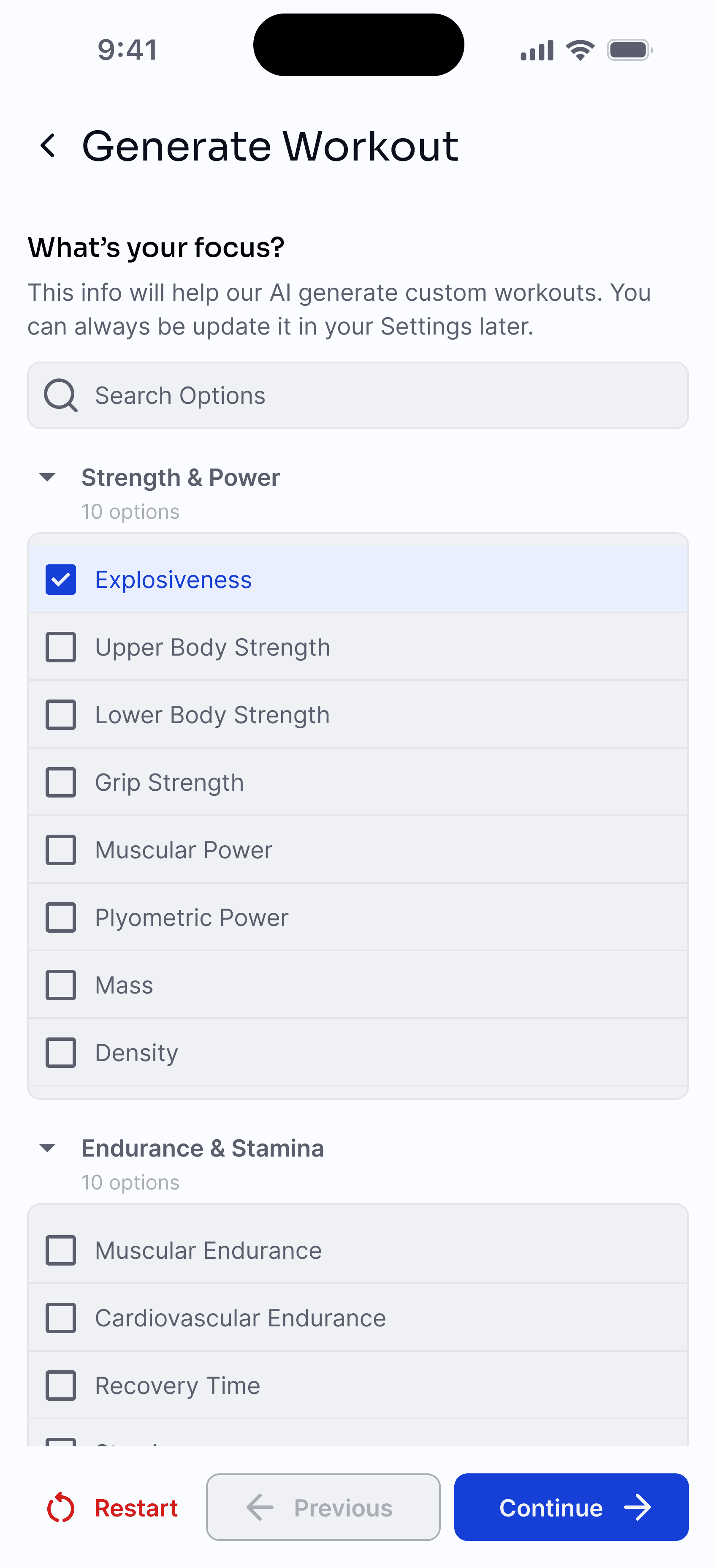Image resolution: width=716 pixels, height=1568 pixels.
Task: Collapse the Strength & Power section arrow
Action: pyautogui.click(x=47, y=477)
